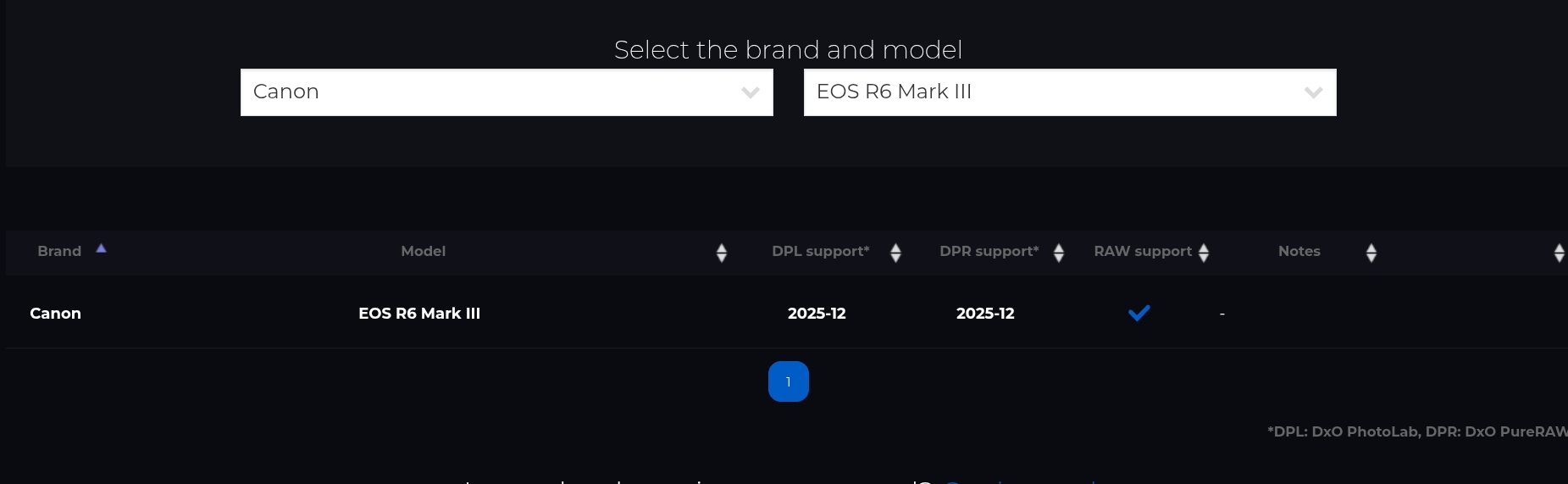Click the sort arrows beside DPR support
This screenshot has width=1568, height=484.
tap(1058, 253)
